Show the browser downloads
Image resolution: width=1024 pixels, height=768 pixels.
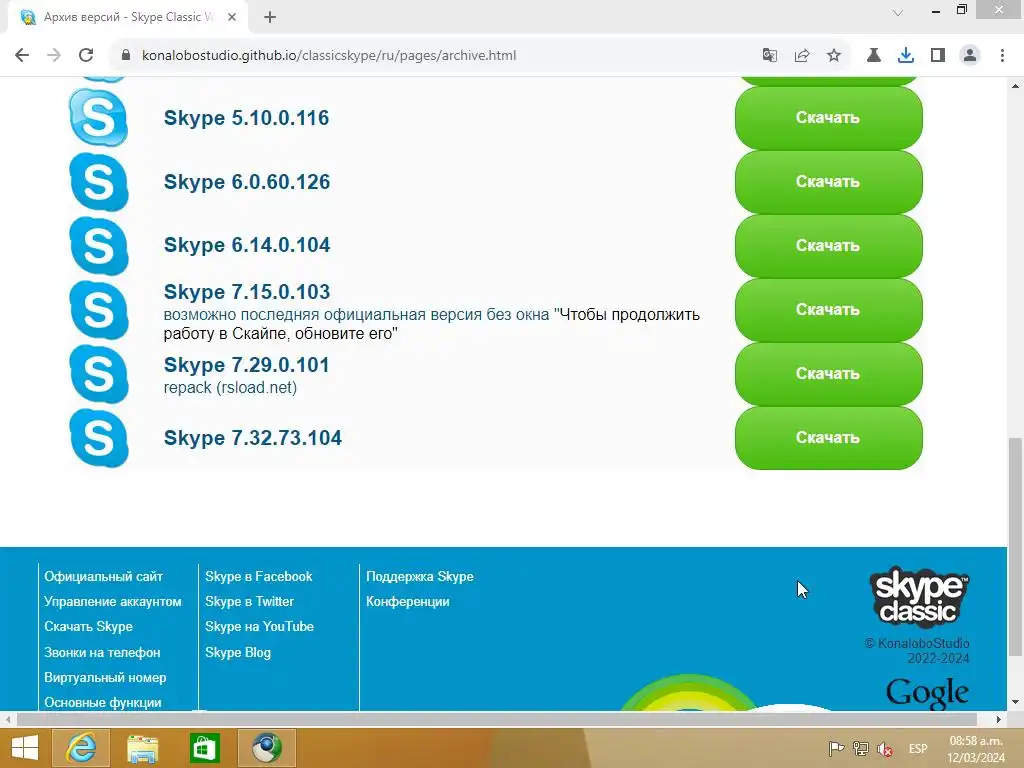[906, 56]
